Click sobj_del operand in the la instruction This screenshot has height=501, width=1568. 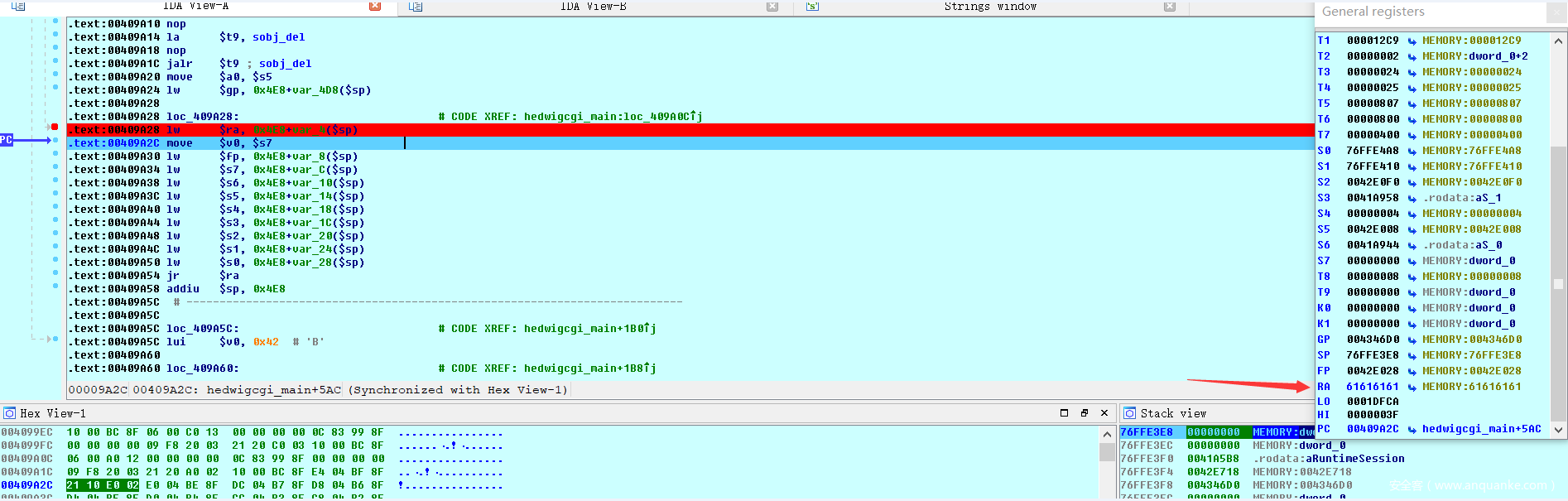pos(279,37)
